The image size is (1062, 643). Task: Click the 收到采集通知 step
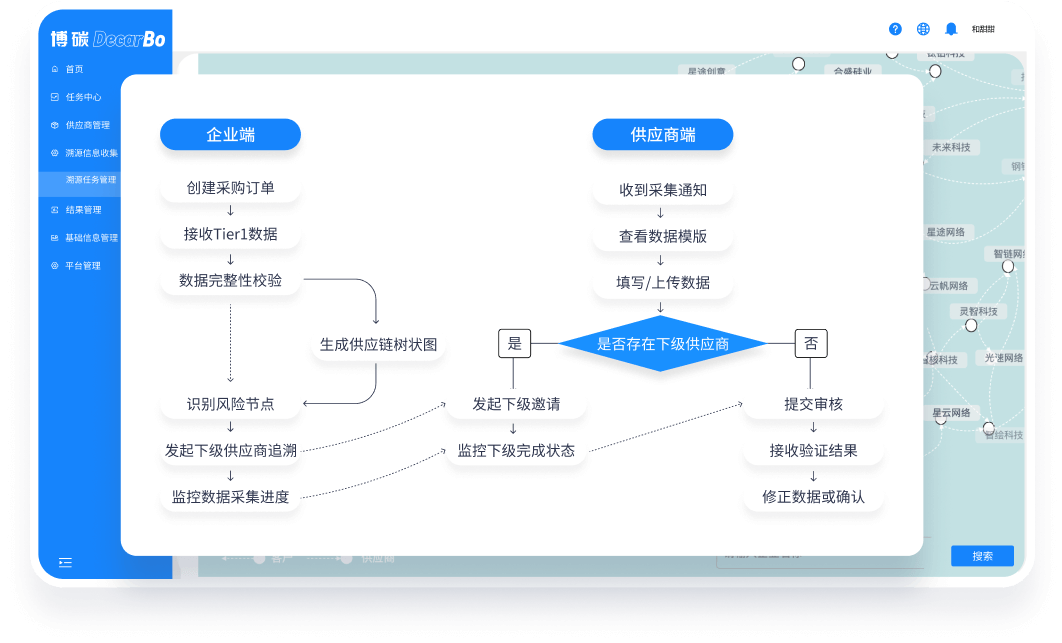[x=662, y=190]
